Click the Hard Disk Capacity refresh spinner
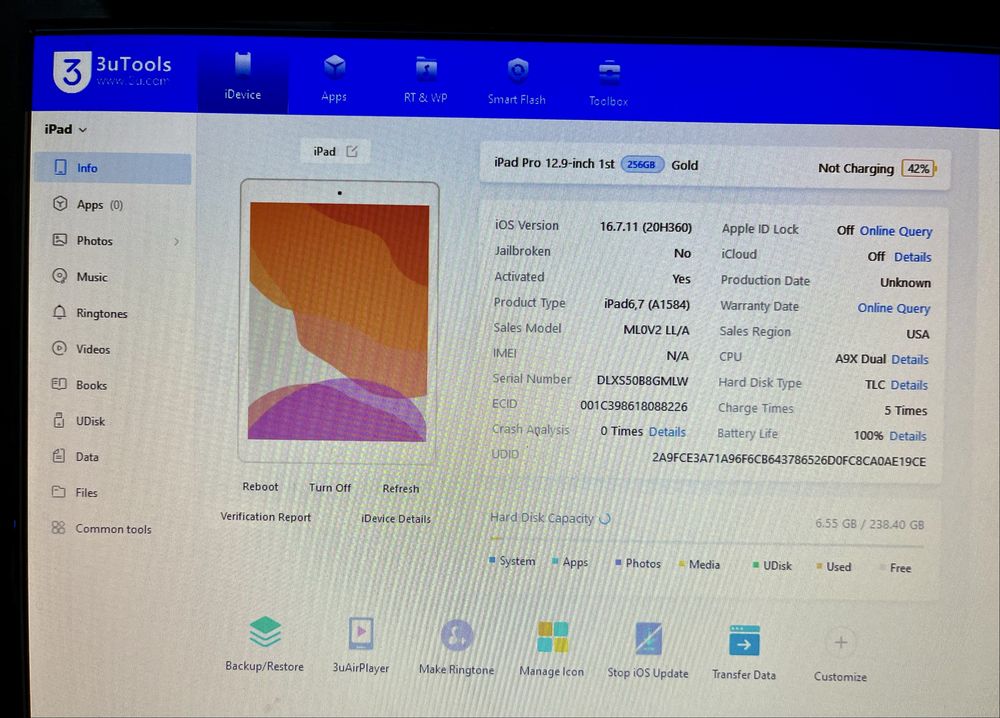This screenshot has height=718, width=1000. tap(605, 519)
